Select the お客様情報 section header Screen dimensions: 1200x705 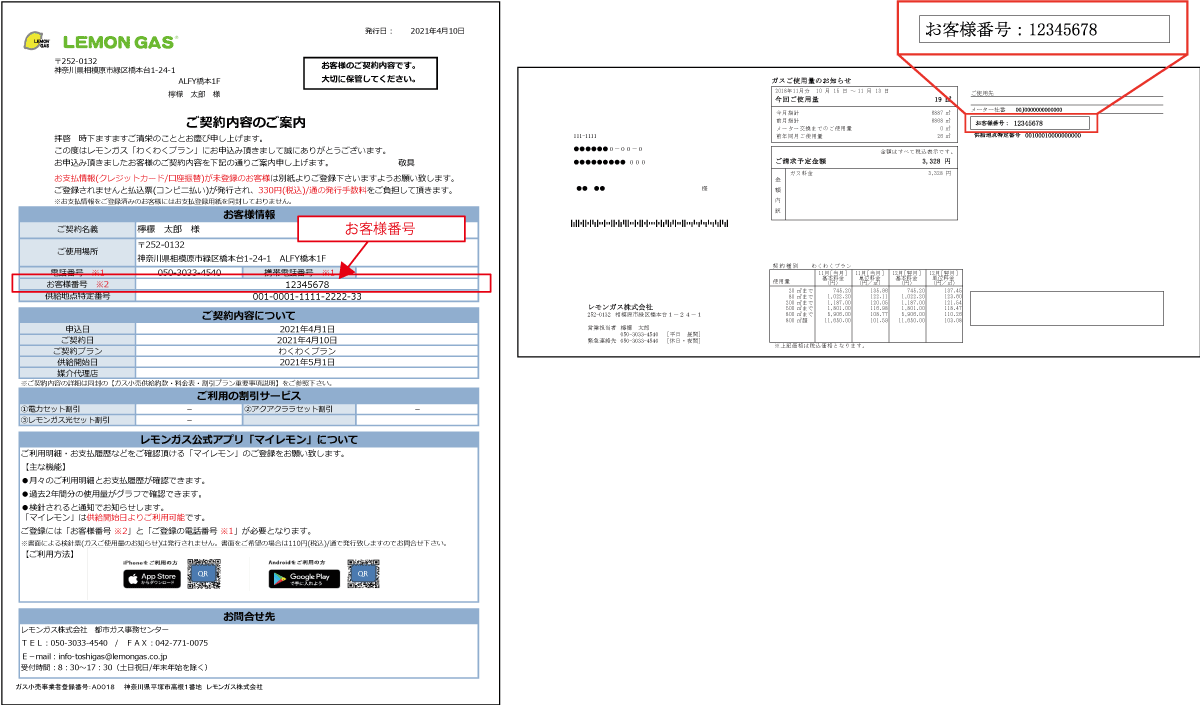pyautogui.click(x=249, y=214)
